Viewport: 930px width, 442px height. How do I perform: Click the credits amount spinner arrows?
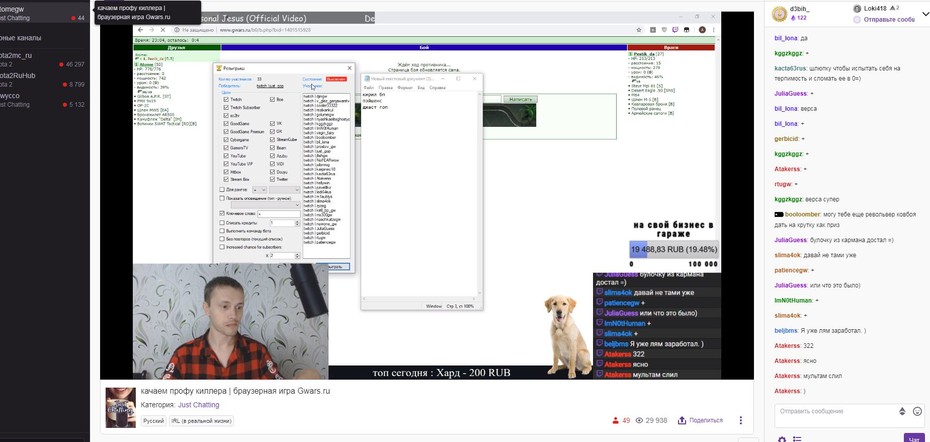(x=297, y=223)
